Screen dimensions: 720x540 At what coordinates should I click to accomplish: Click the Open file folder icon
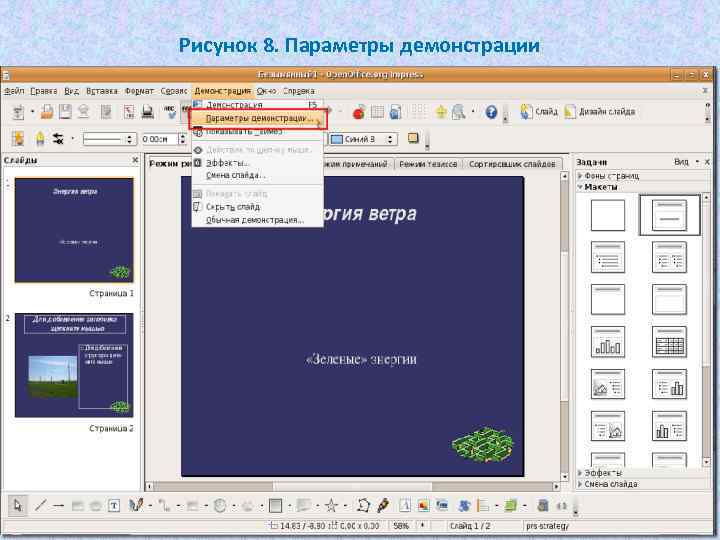(47, 112)
